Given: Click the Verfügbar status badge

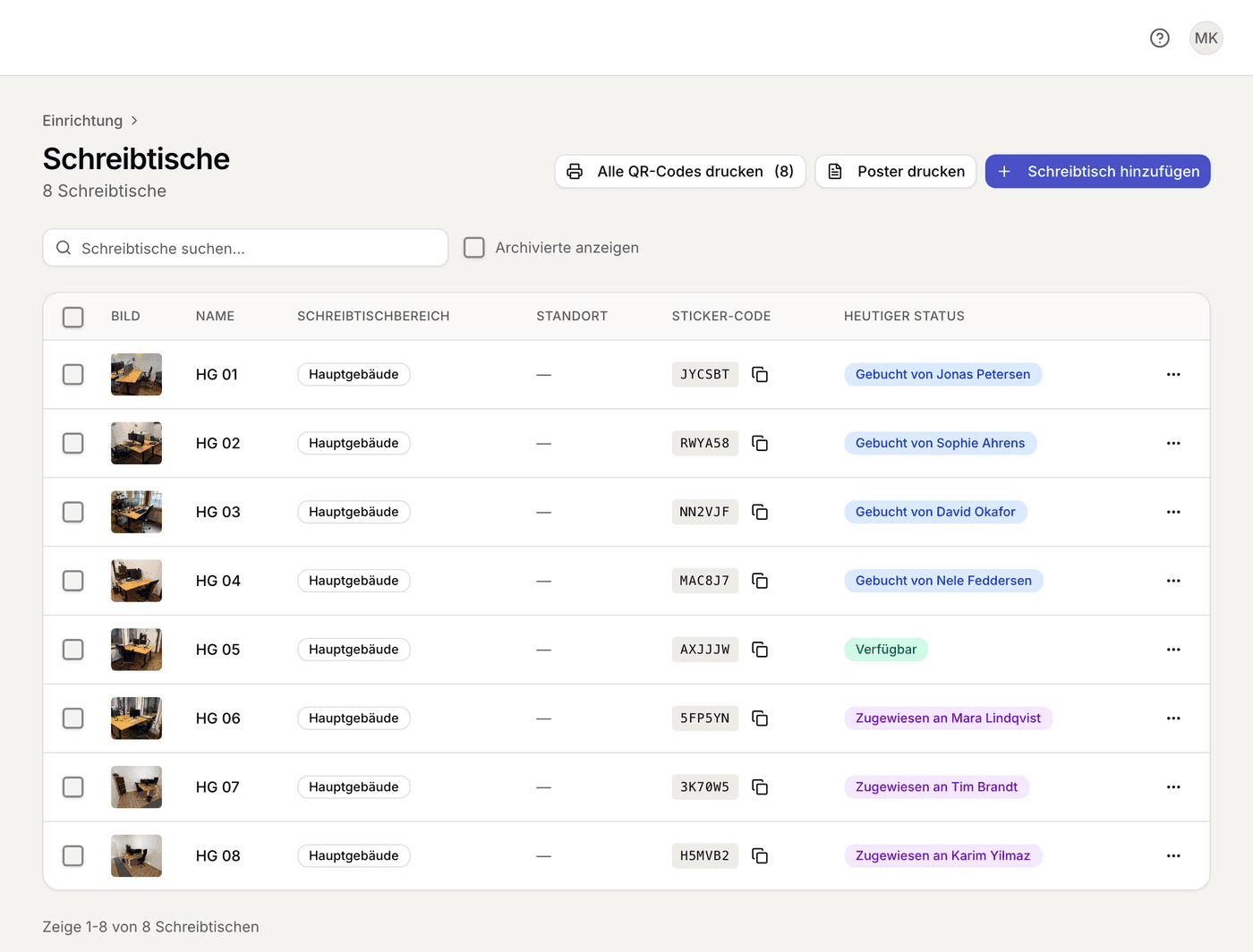Looking at the screenshot, I should click(x=886, y=650).
